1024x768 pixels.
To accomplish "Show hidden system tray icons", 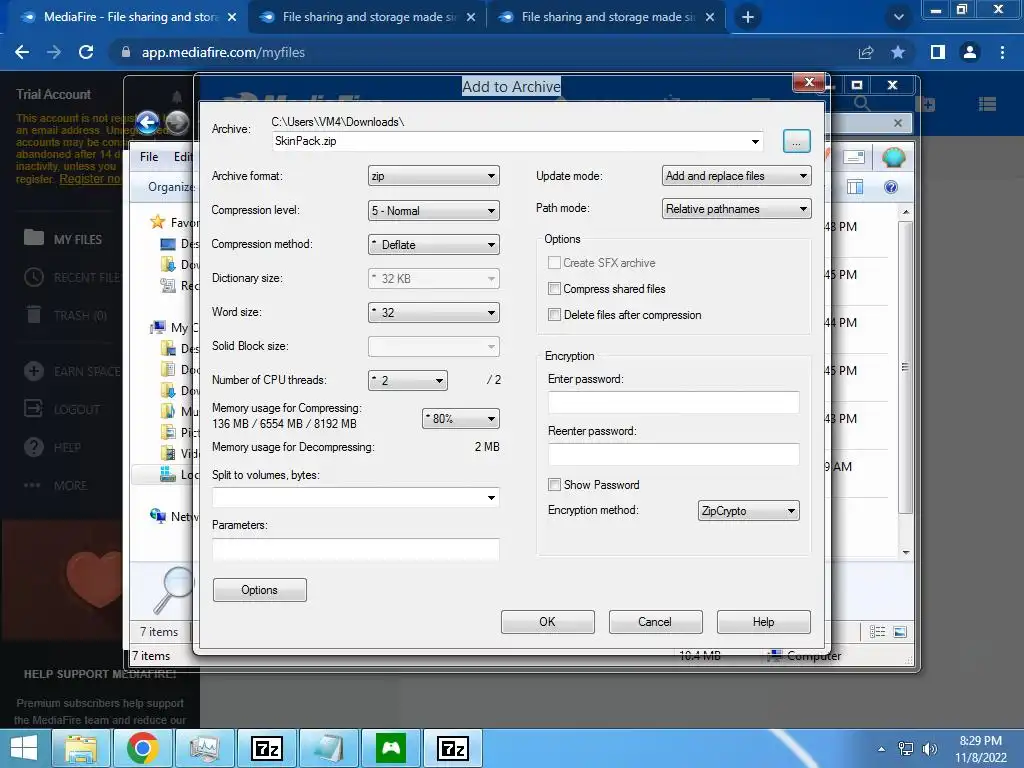I will click(882, 749).
